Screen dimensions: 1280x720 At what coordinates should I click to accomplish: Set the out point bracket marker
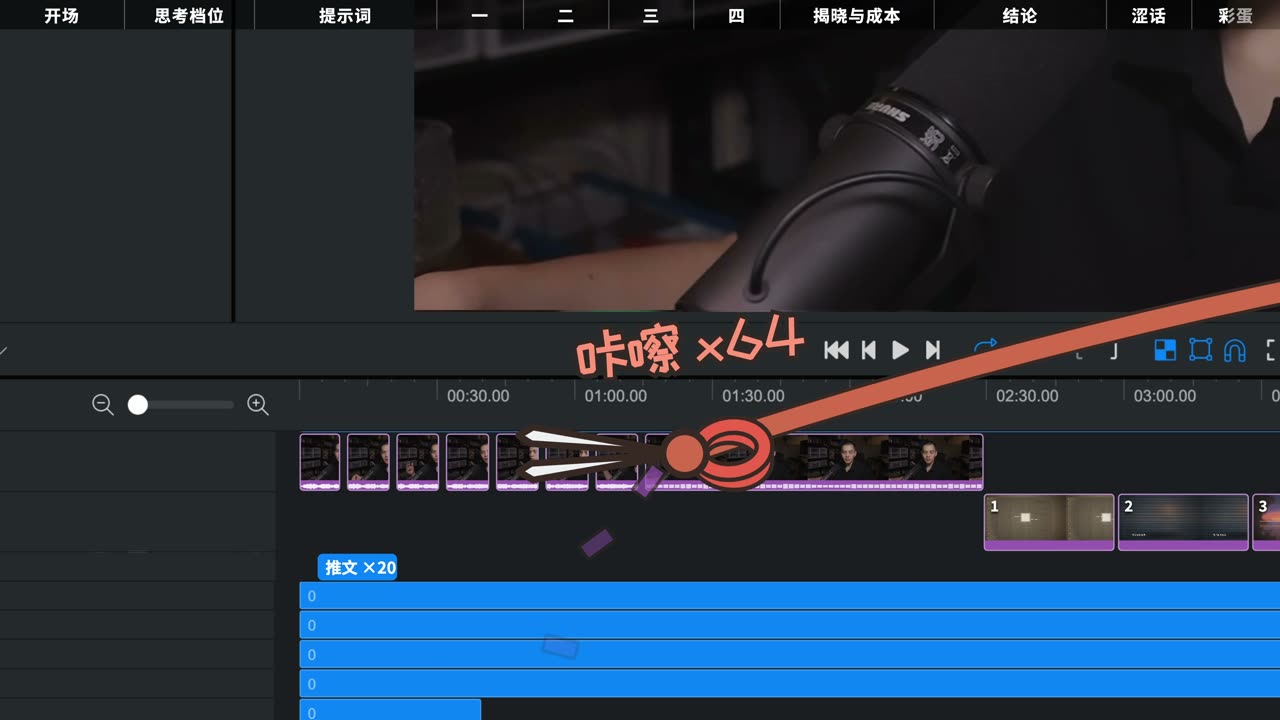pos(1114,350)
